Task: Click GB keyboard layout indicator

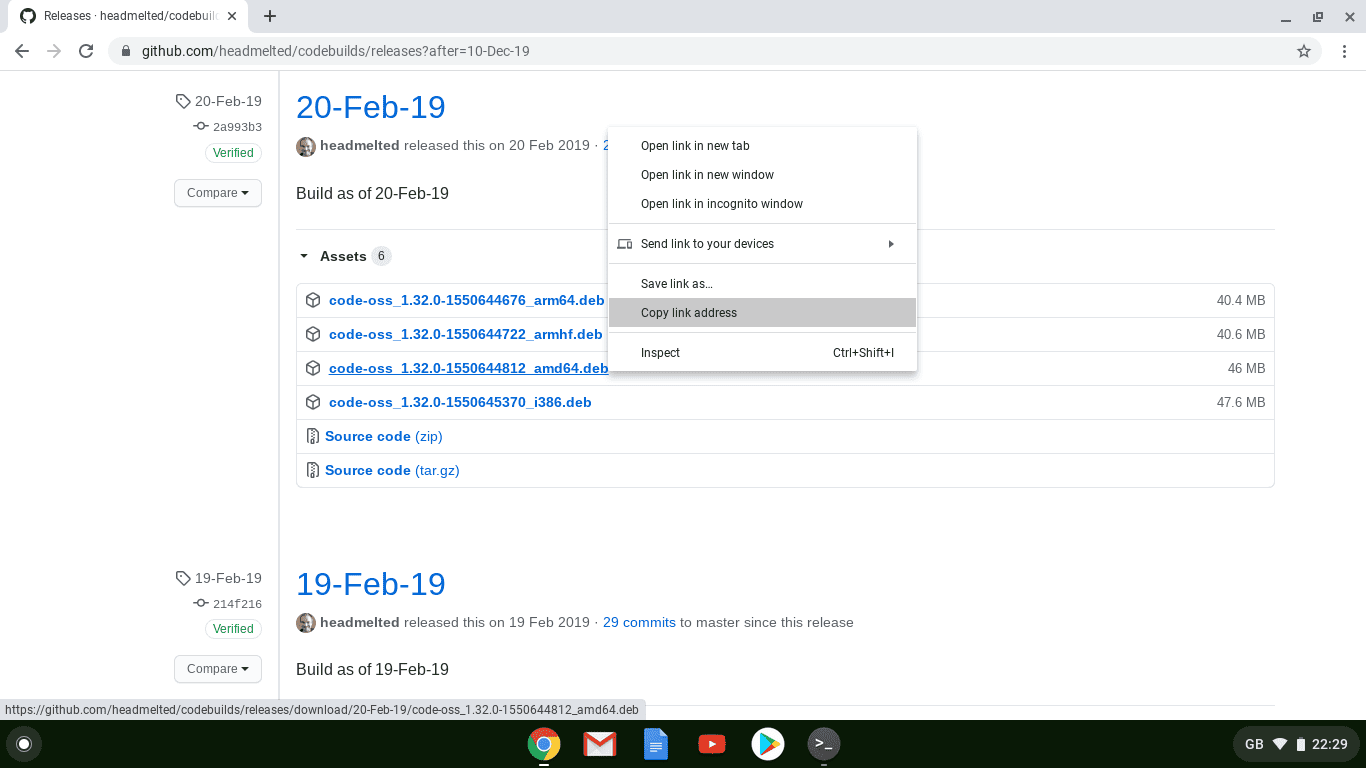Action: (x=1254, y=744)
